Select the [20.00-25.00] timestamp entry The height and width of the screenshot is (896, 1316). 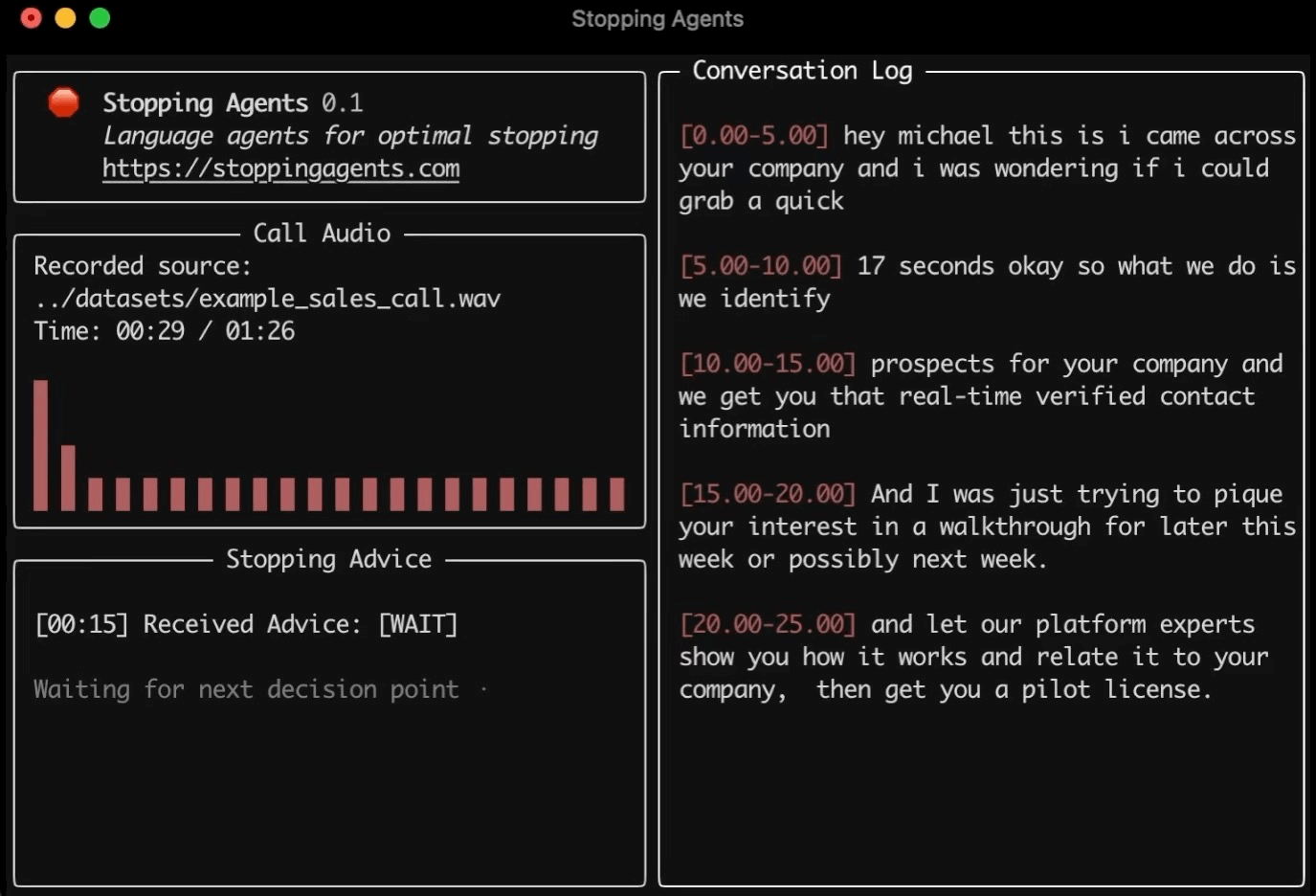767,624
